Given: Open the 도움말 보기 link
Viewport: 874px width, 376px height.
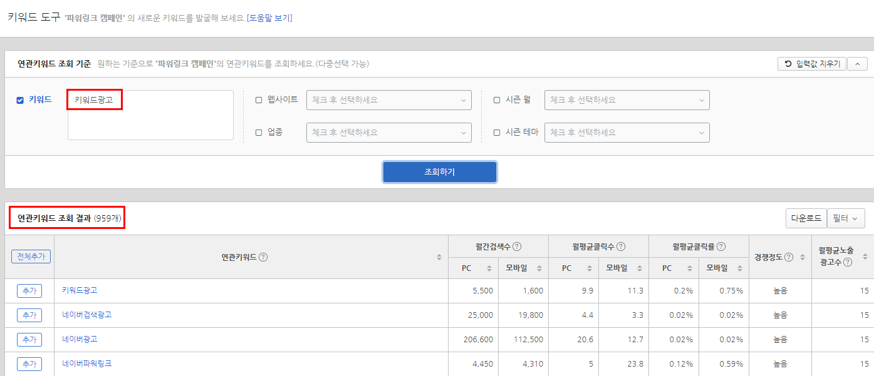Looking at the screenshot, I should coord(269,18).
